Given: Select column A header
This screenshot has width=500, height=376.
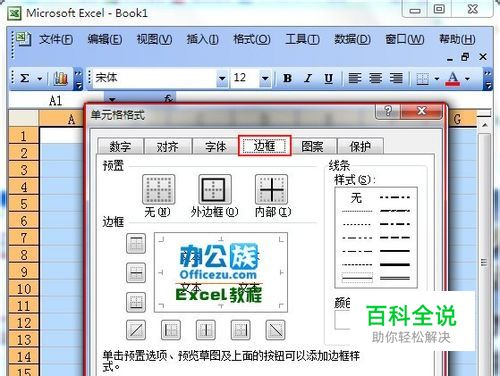Looking at the screenshot, I should pyautogui.click(x=62, y=119).
